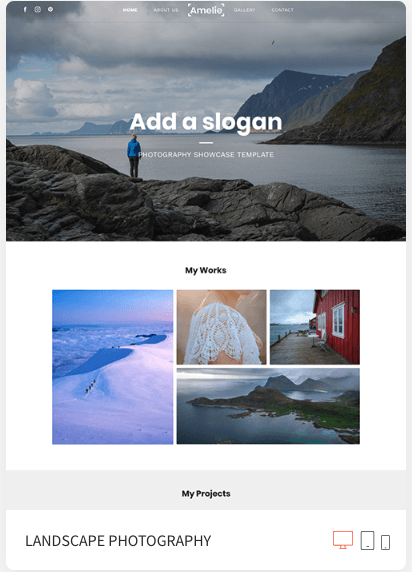
Task: Click the Amelie bracketed logo
Action: click(x=206, y=10)
